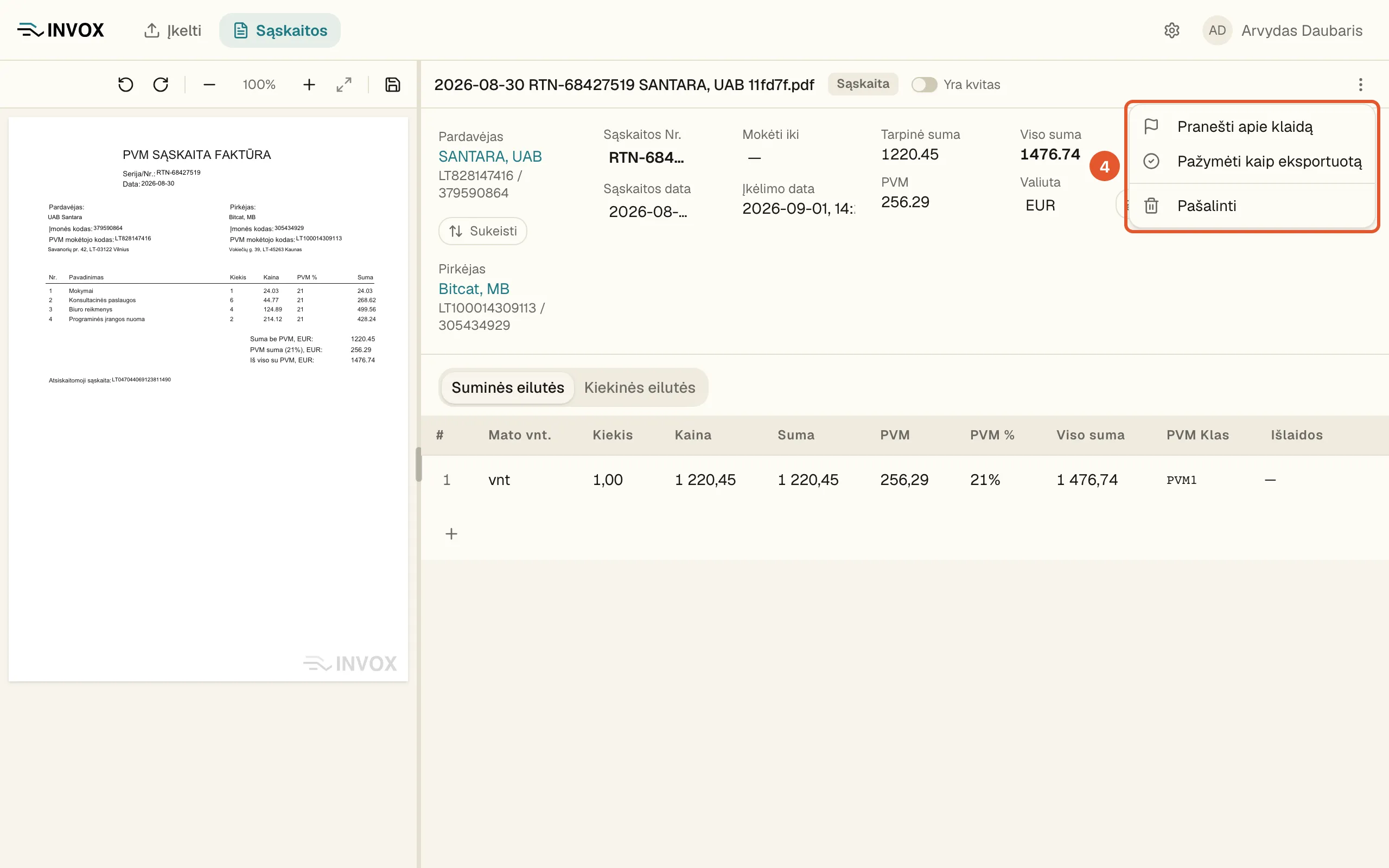Click the PVM Klas column header
Image resolution: width=1389 pixels, height=868 pixels.
click(x=1197, y=435)
